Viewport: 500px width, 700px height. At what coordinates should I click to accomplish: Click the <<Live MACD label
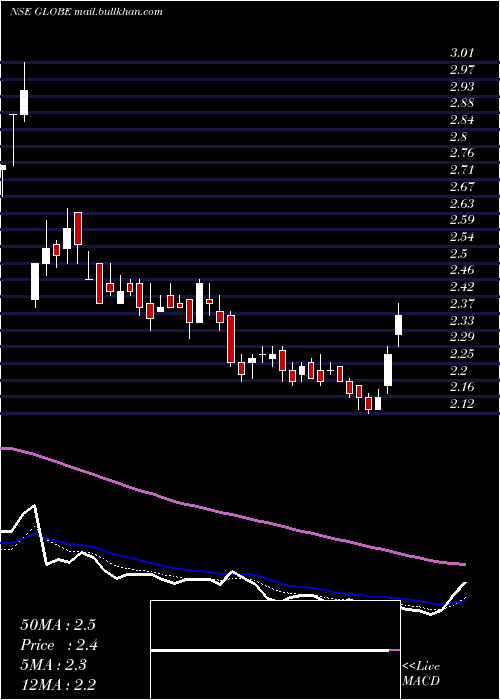(421, 674)
